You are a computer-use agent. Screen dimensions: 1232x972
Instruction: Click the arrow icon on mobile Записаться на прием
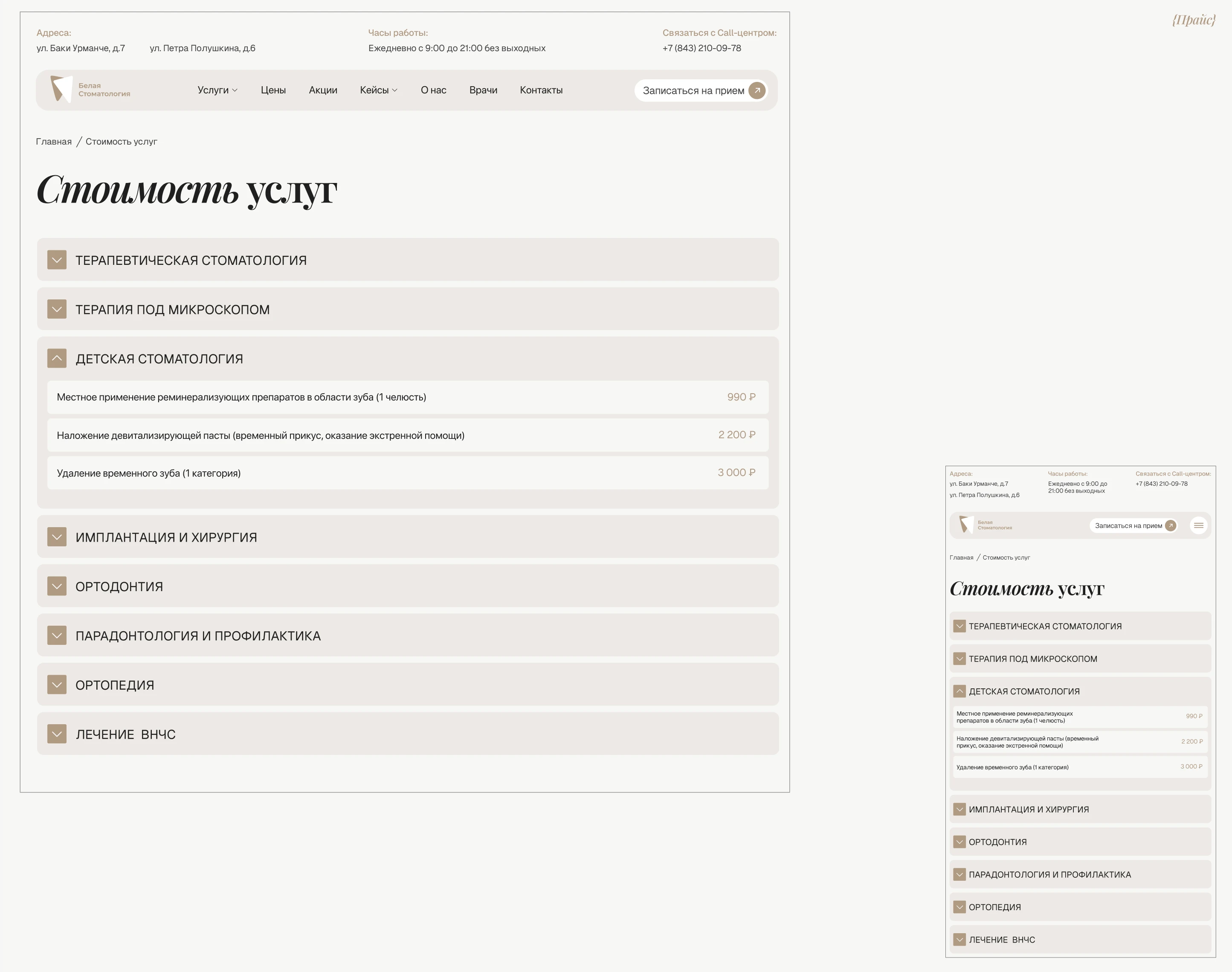point(1171,526)
